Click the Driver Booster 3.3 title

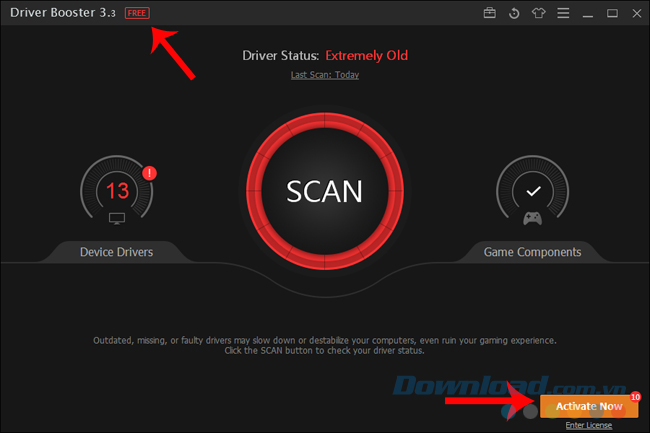pyautogui.click(x=63, y=13)
